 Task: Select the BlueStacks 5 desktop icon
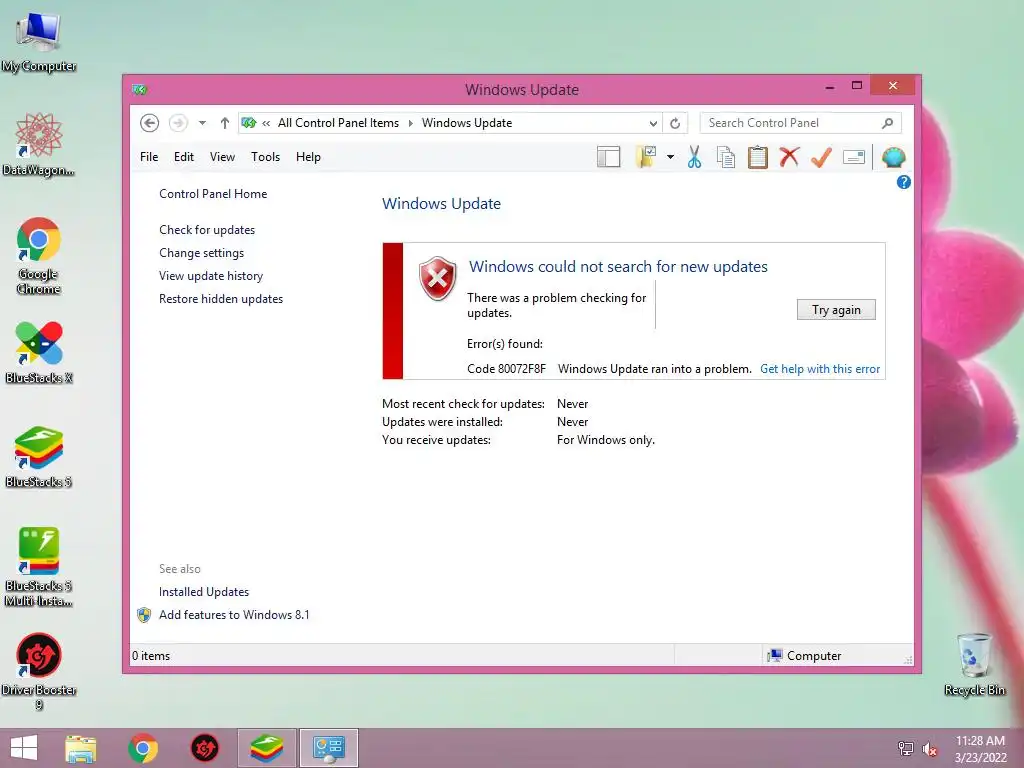39,457
